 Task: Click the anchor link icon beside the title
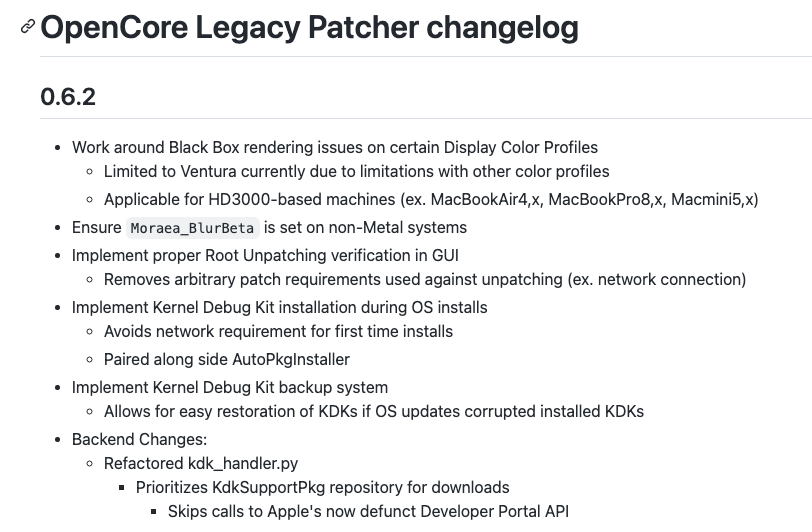[x=27, y=26]
